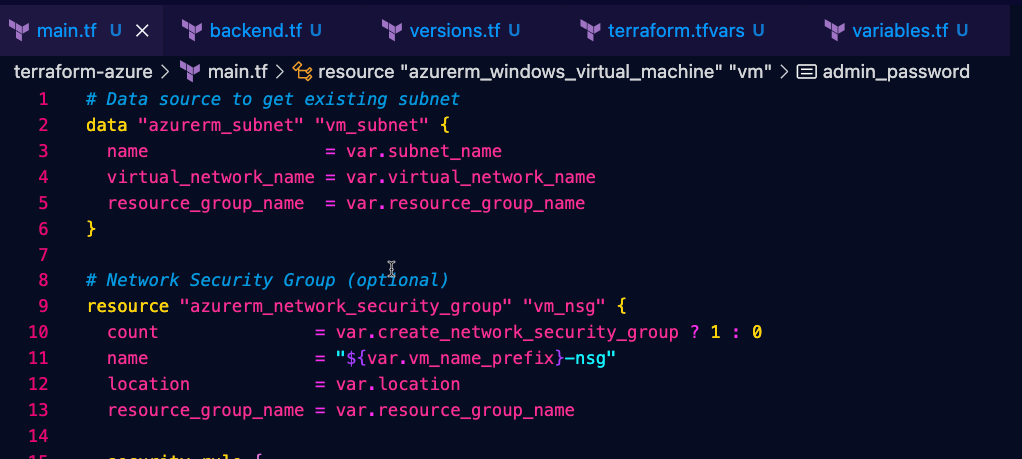Select terraform-azure breadcrumb folder
This screenshot has height=459, width=1022.
click(x=83, y=72)
